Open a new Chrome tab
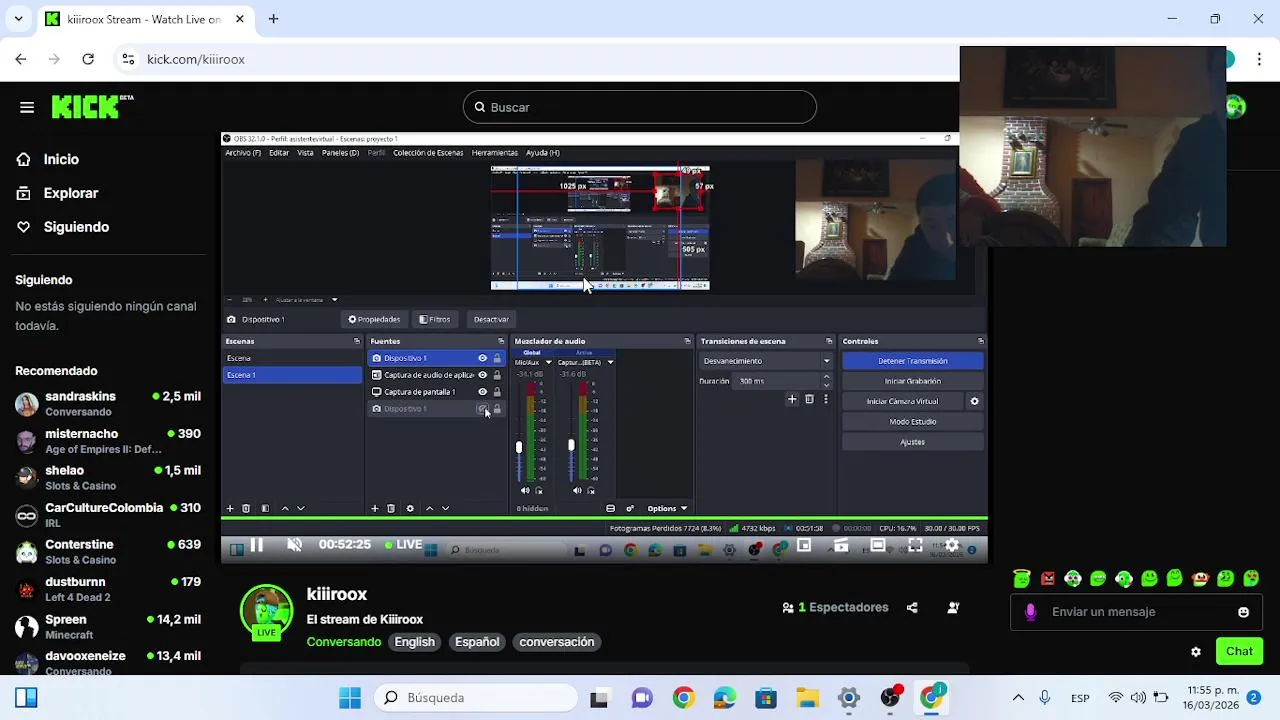Viewport: 1280px width, 720px height. coord(273,19)
